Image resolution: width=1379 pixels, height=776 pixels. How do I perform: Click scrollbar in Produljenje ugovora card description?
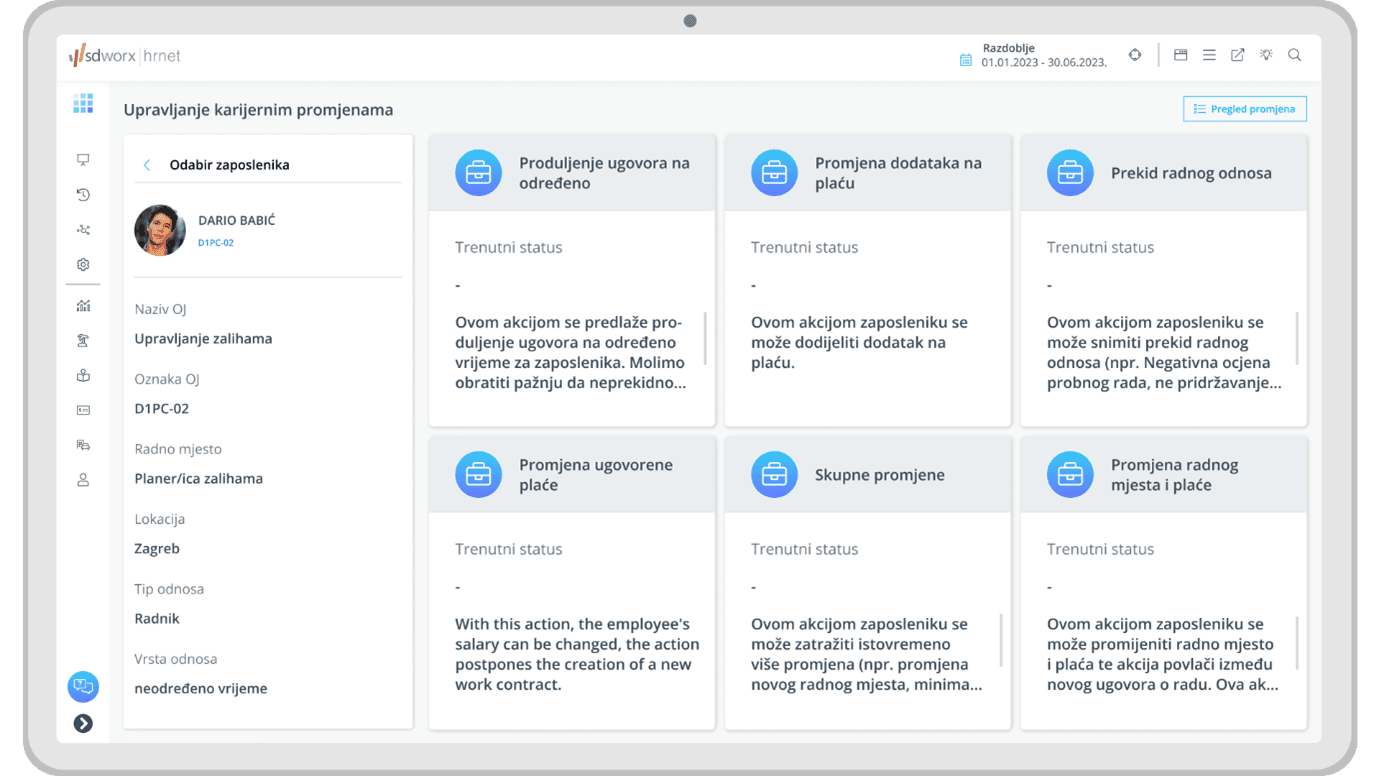click(706, 338)
